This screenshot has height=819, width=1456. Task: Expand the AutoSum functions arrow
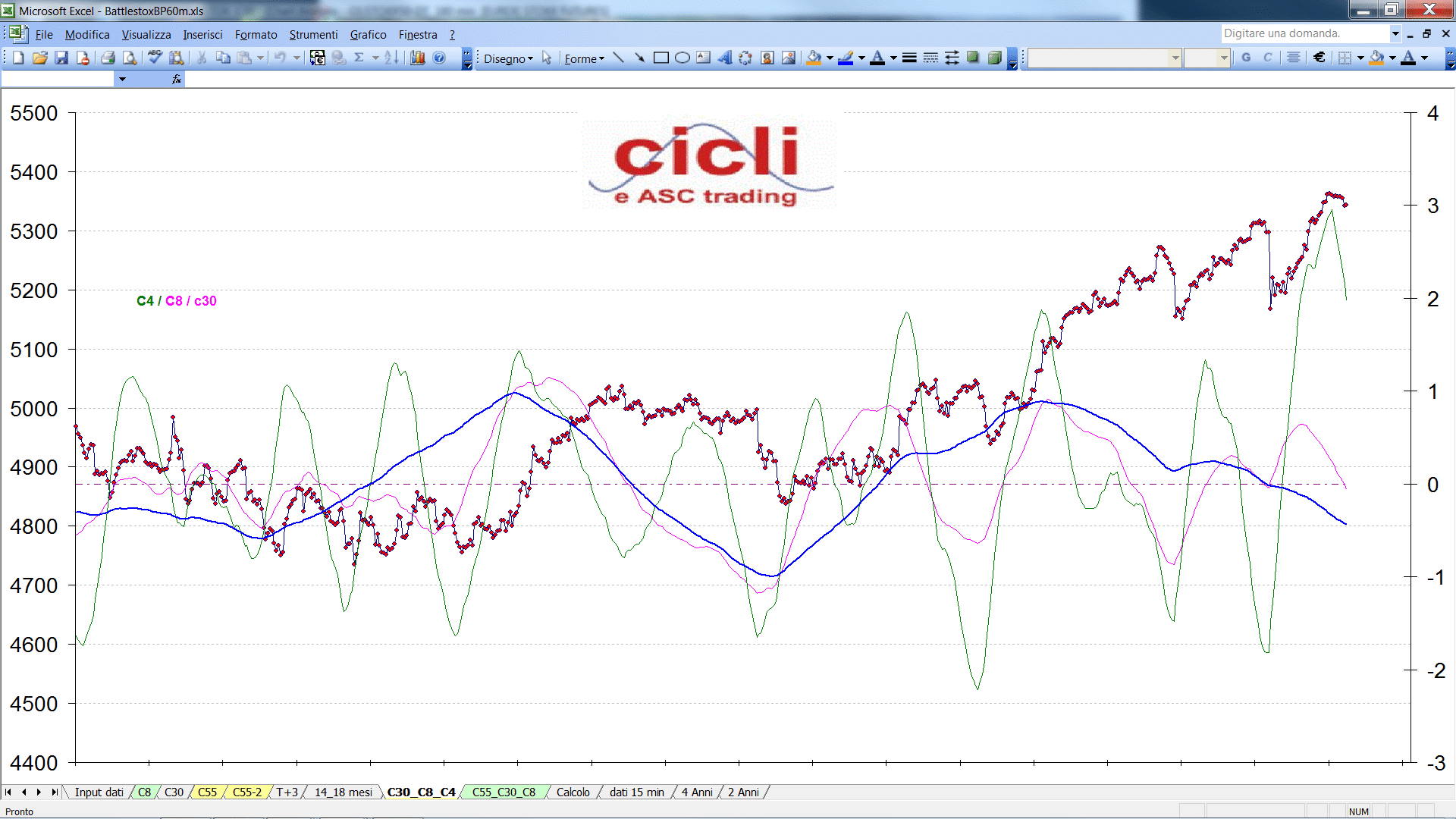pyautogui.click(x=375, y=58)
